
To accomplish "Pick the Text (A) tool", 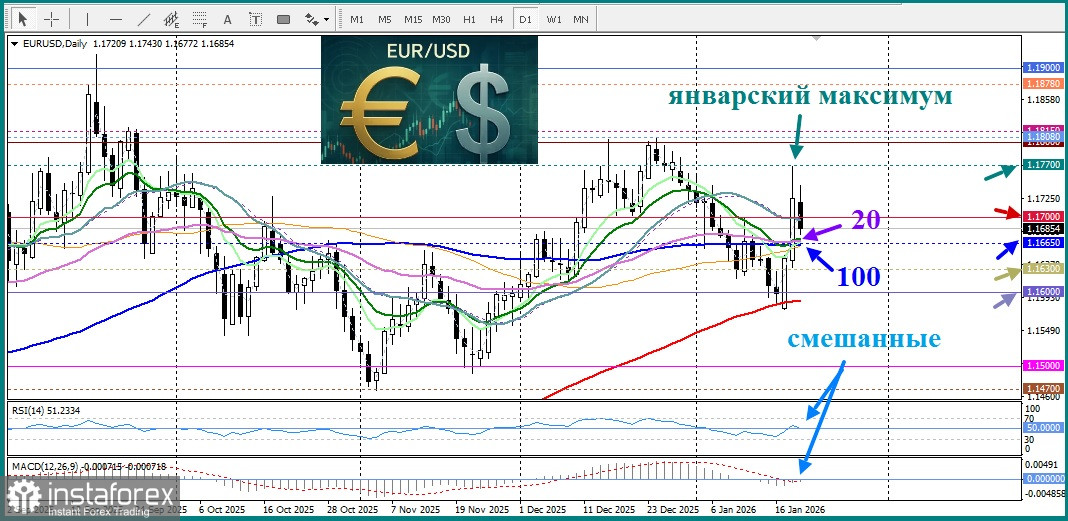I will coord(227,19).
